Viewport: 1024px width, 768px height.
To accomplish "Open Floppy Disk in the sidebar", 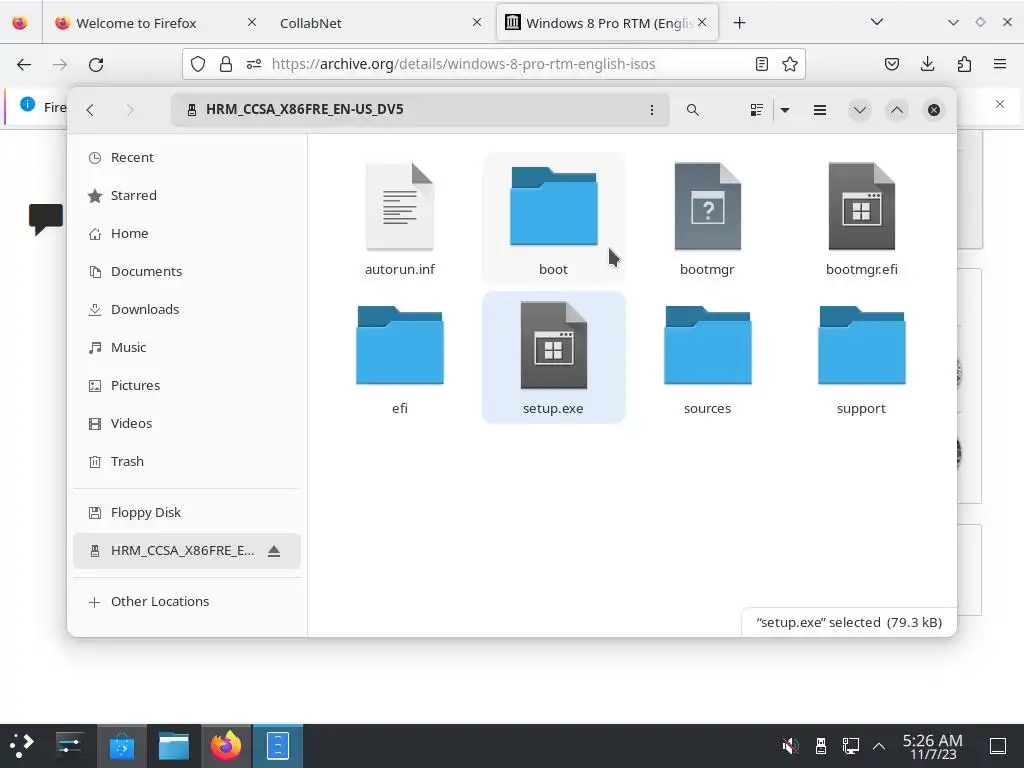I will (x=187, y=513).
